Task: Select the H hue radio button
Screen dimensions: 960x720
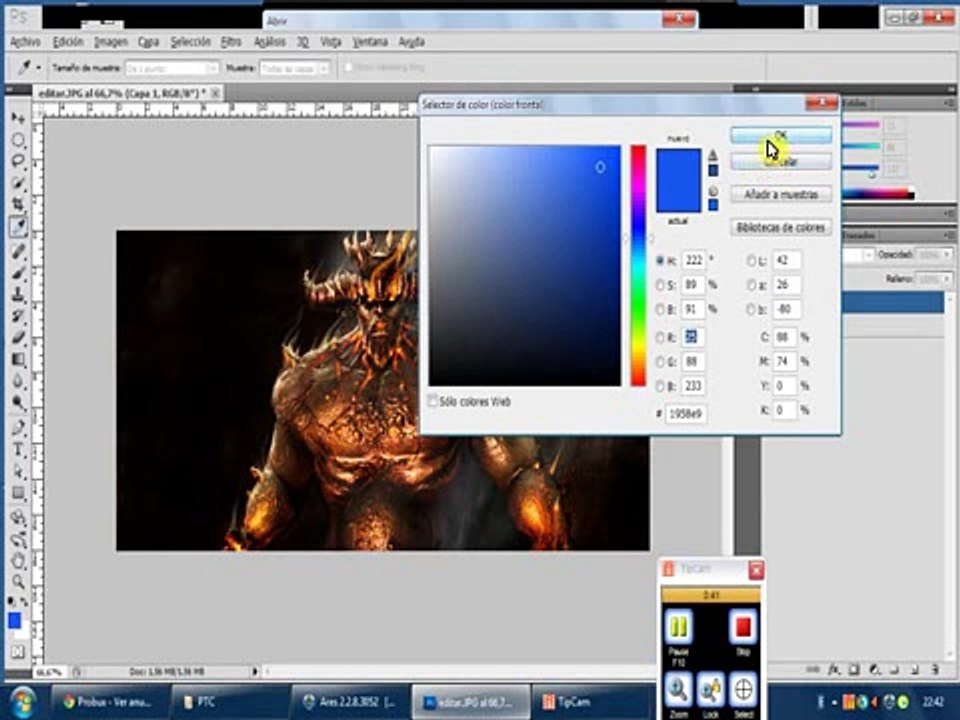Action: coord(660,260)
